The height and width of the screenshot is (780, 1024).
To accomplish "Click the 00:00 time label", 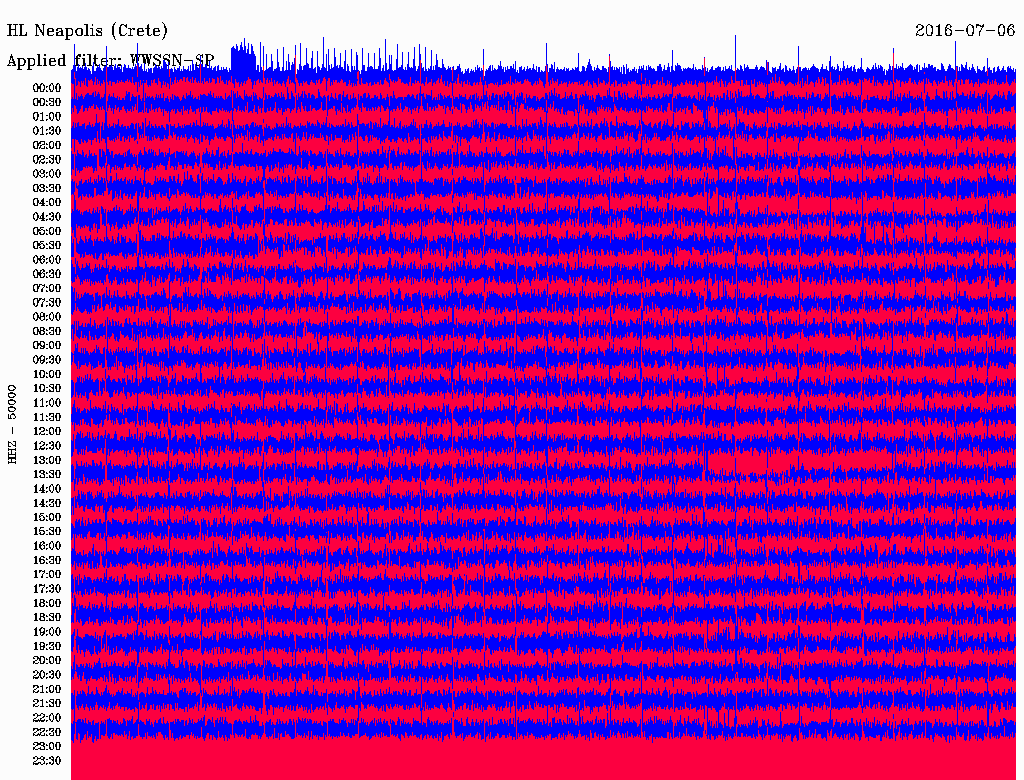I will point(47,88).
